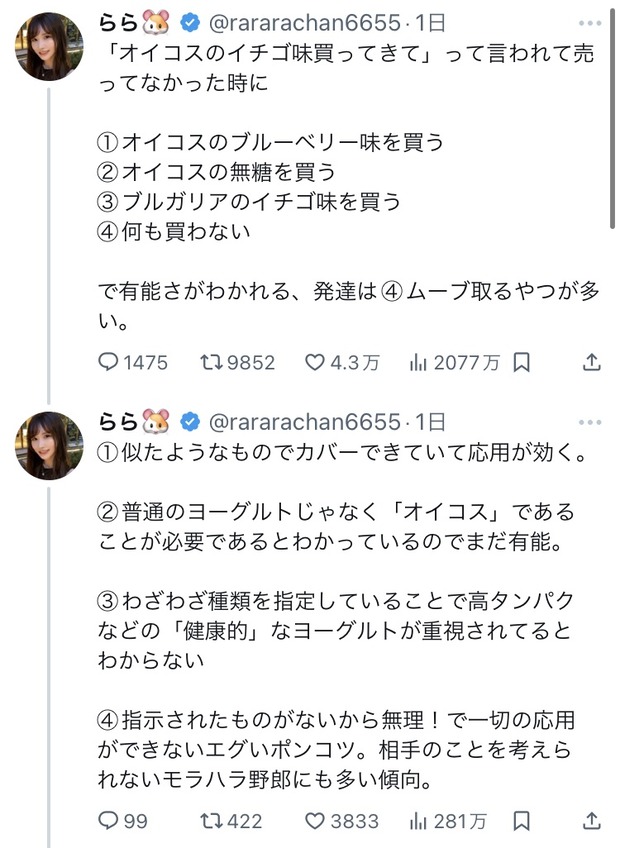Click the scrollbar on the right edge
The height and width of the screenshot is (848, 620).
coord(612,120)
